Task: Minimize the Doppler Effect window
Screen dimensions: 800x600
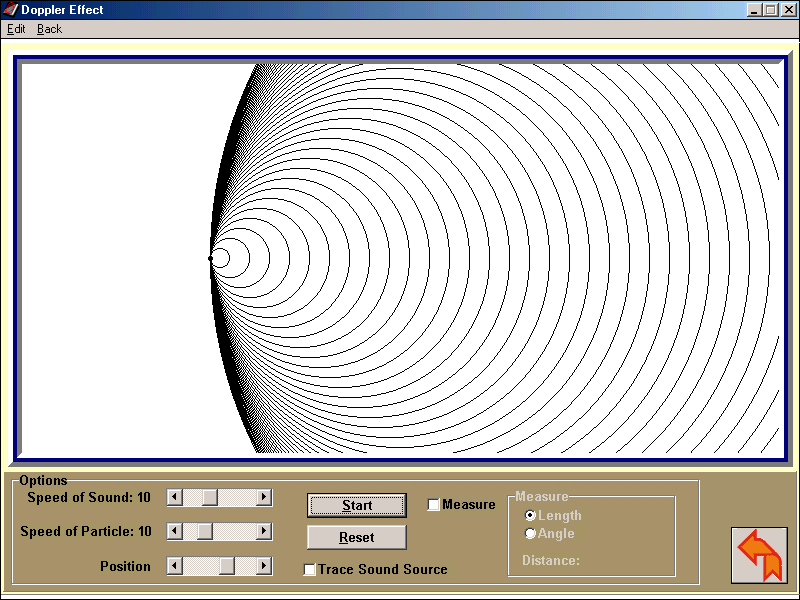Action: (755, 10)
